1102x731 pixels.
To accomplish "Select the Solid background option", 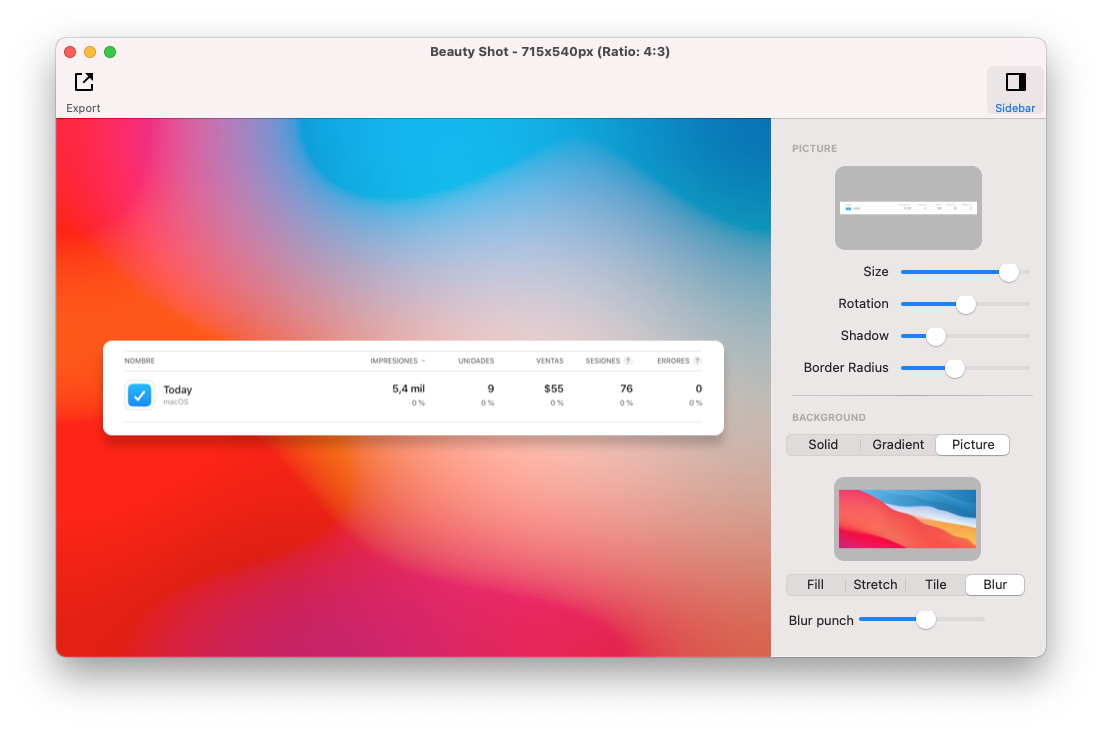I will tap(823, 444).
